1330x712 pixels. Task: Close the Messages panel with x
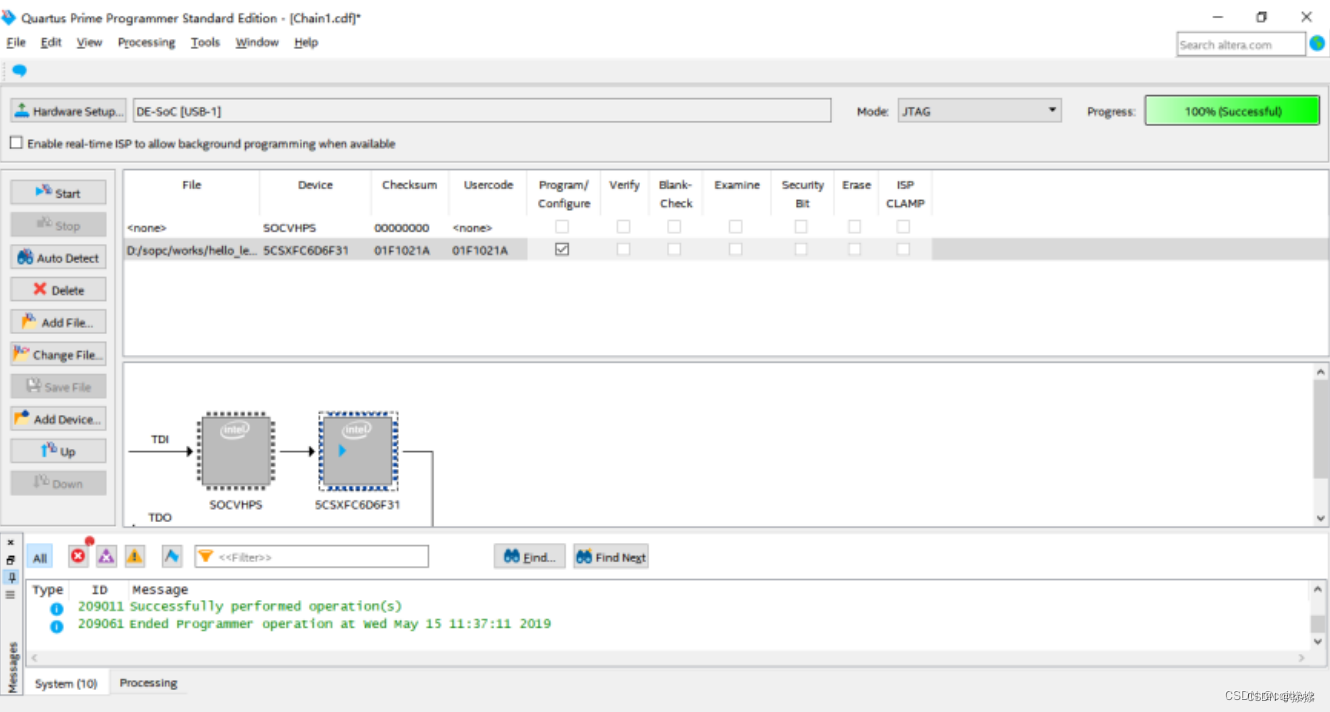tap(10, 543)
